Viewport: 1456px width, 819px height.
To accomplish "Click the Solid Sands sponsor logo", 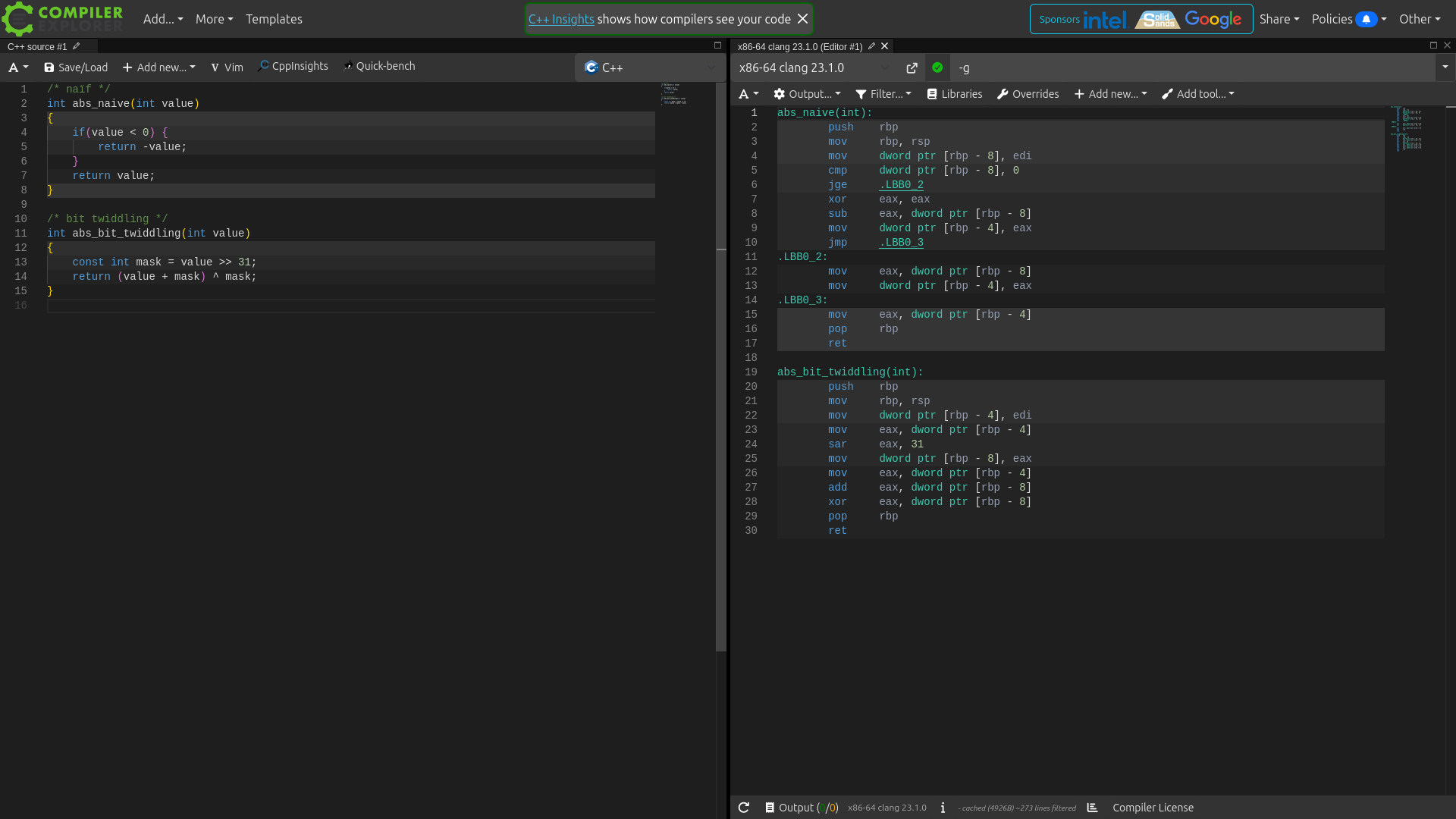I will tap(1157, 20).
